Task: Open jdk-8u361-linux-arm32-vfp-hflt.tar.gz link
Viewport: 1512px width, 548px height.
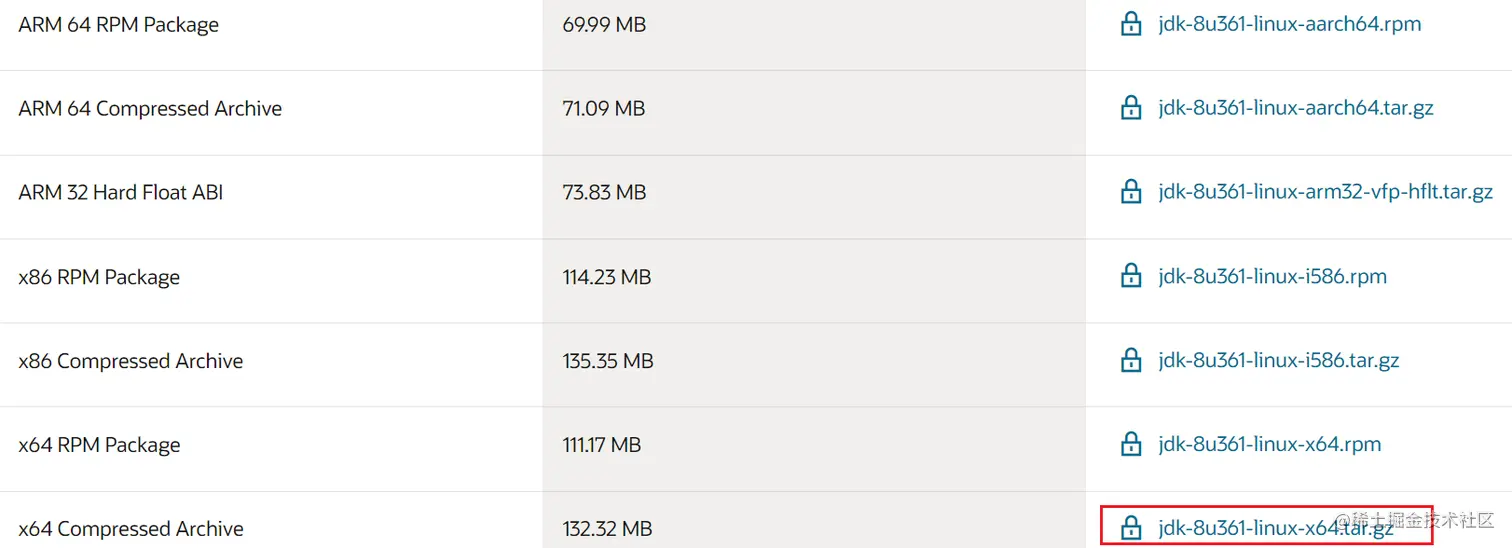Action: (1325, 192)
